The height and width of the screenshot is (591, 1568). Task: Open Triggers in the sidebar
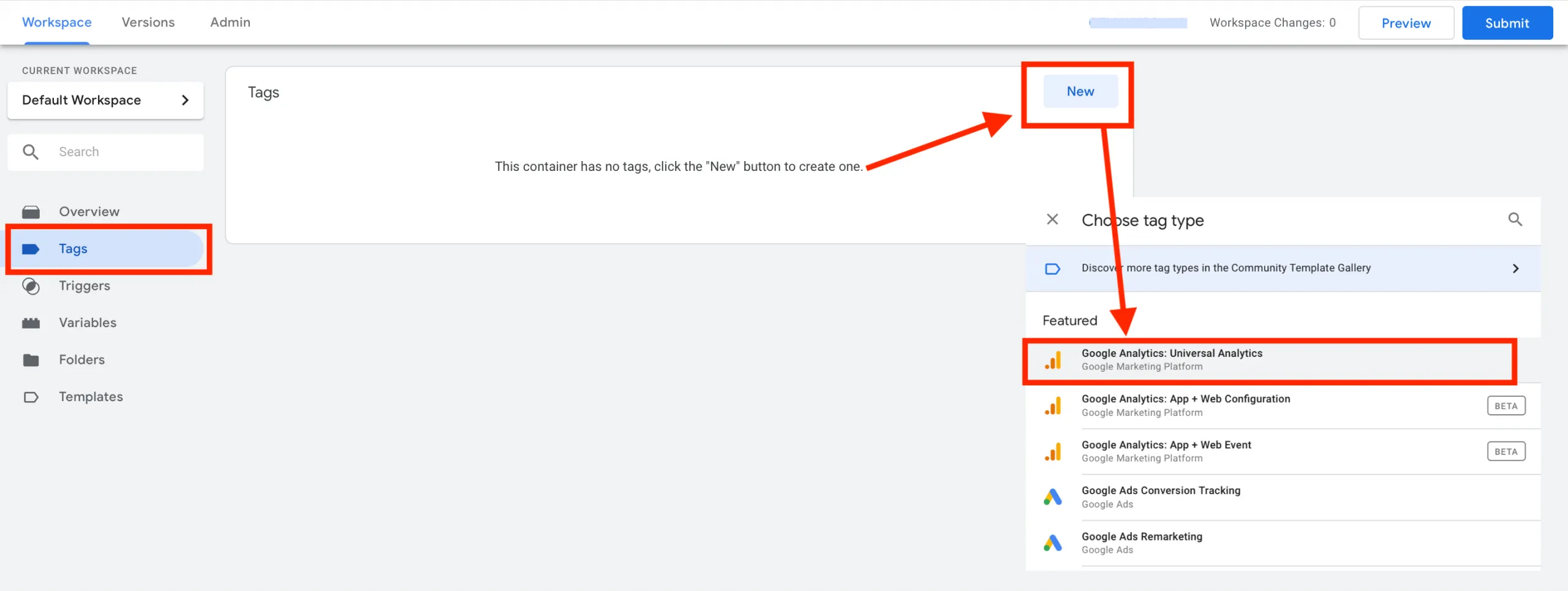pos(85,286)
